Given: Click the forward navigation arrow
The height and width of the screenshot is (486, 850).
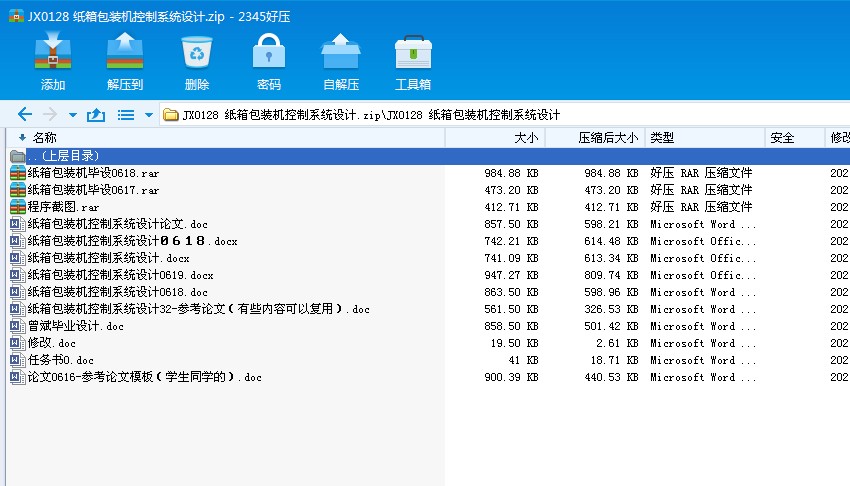Looking at the screenshot, I should tap(50, 114).
